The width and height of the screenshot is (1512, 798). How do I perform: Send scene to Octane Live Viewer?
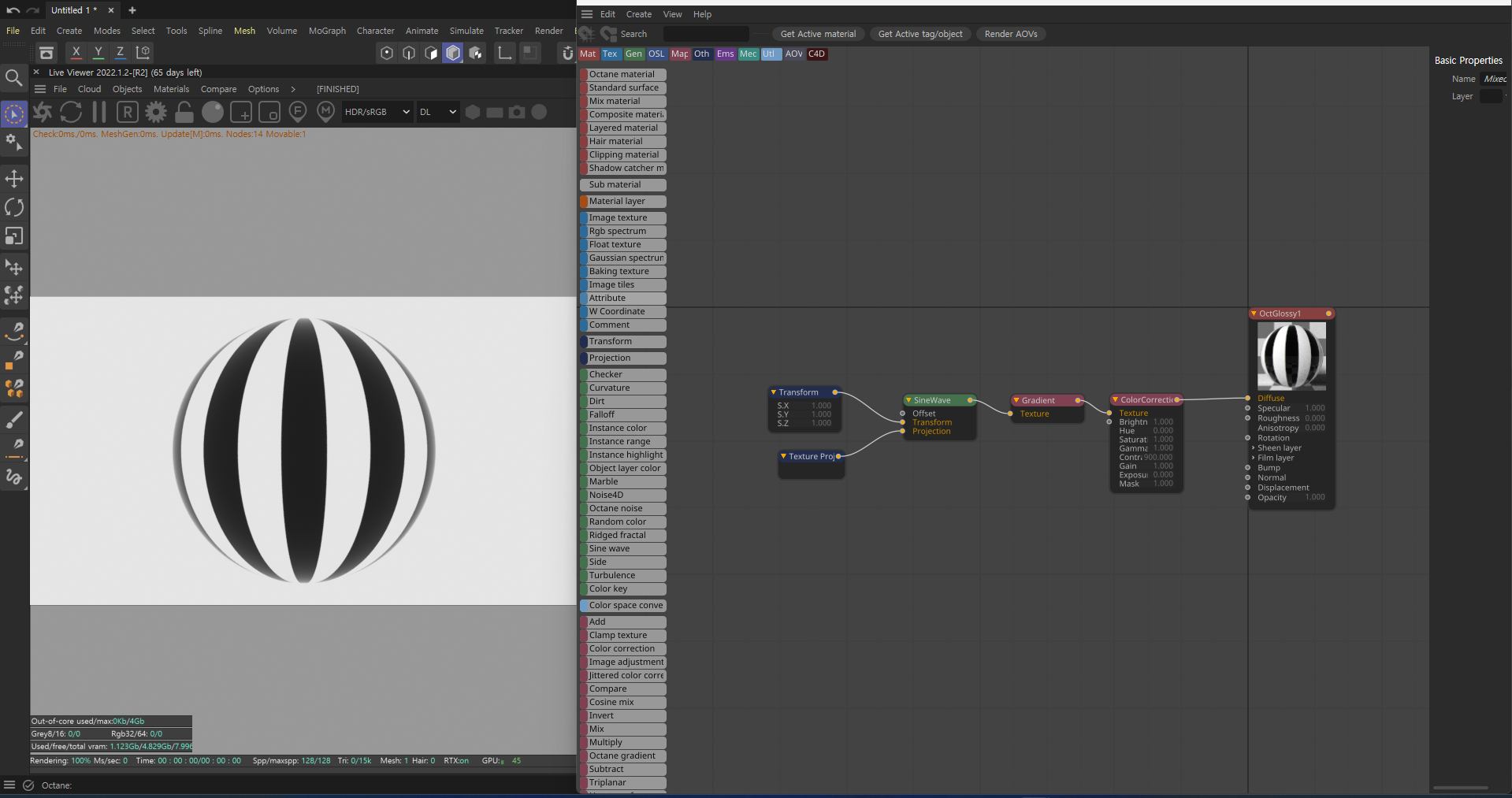point(43,112)
